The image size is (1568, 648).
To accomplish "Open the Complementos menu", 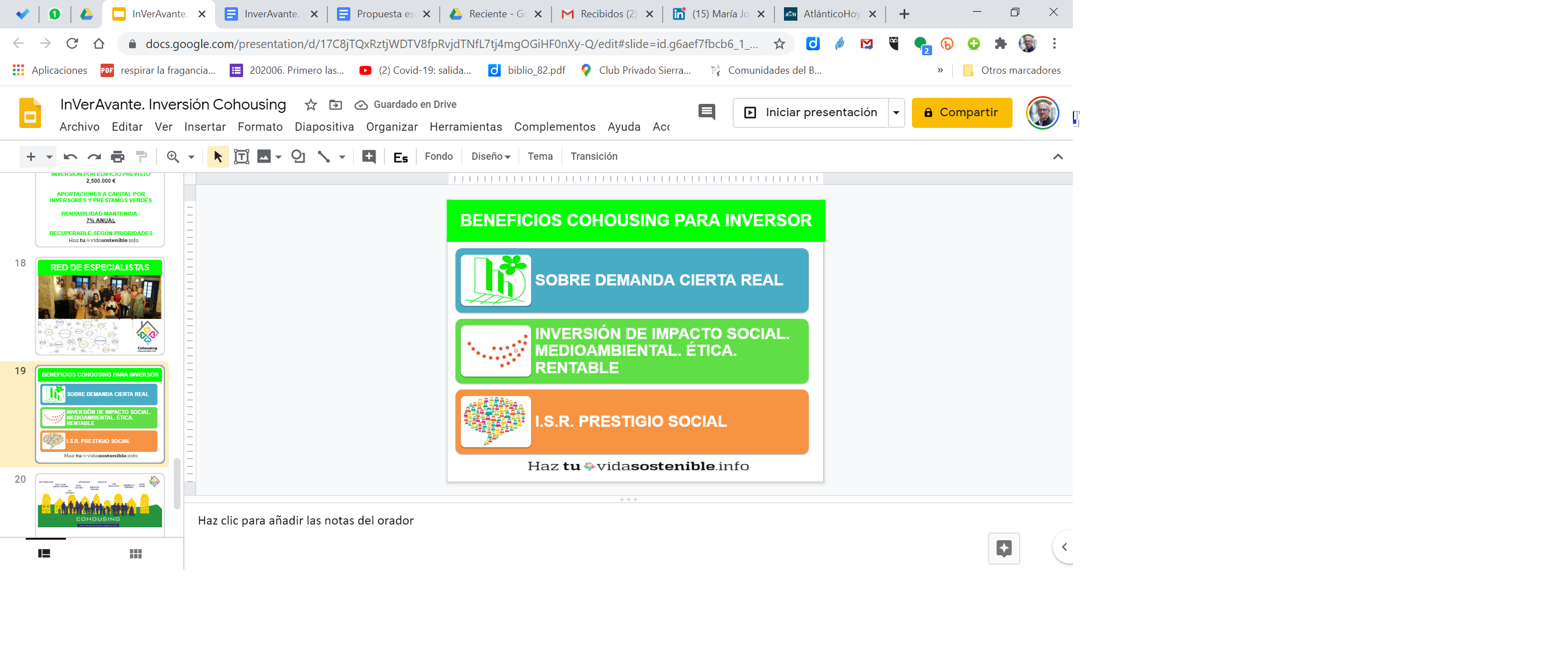I will tap(554, 127).
